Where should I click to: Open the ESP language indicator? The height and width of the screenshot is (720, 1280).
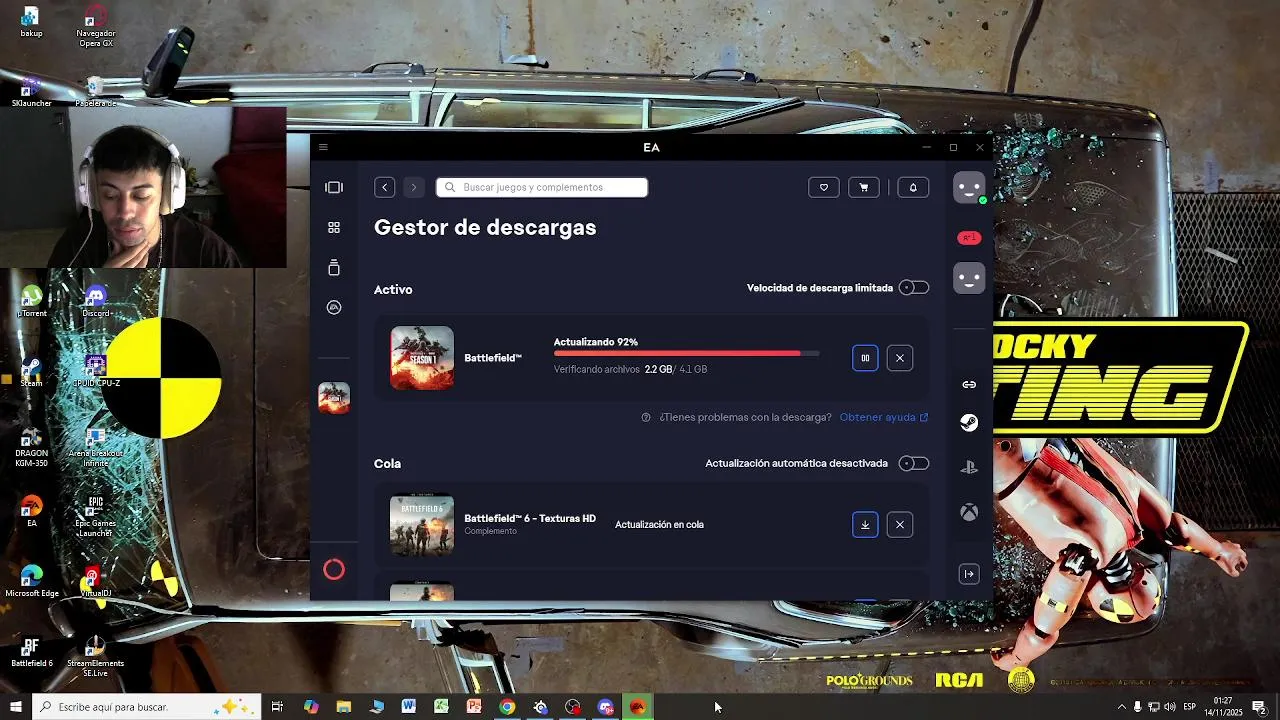click(x=1190, y=707)
